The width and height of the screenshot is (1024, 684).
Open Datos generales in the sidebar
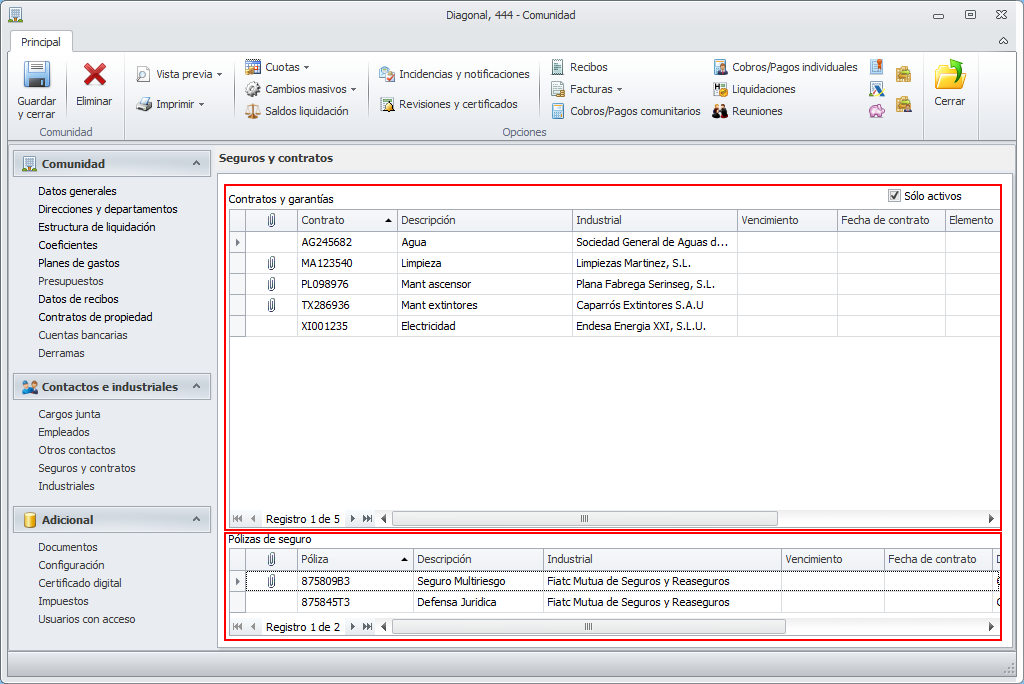(77, 191)
